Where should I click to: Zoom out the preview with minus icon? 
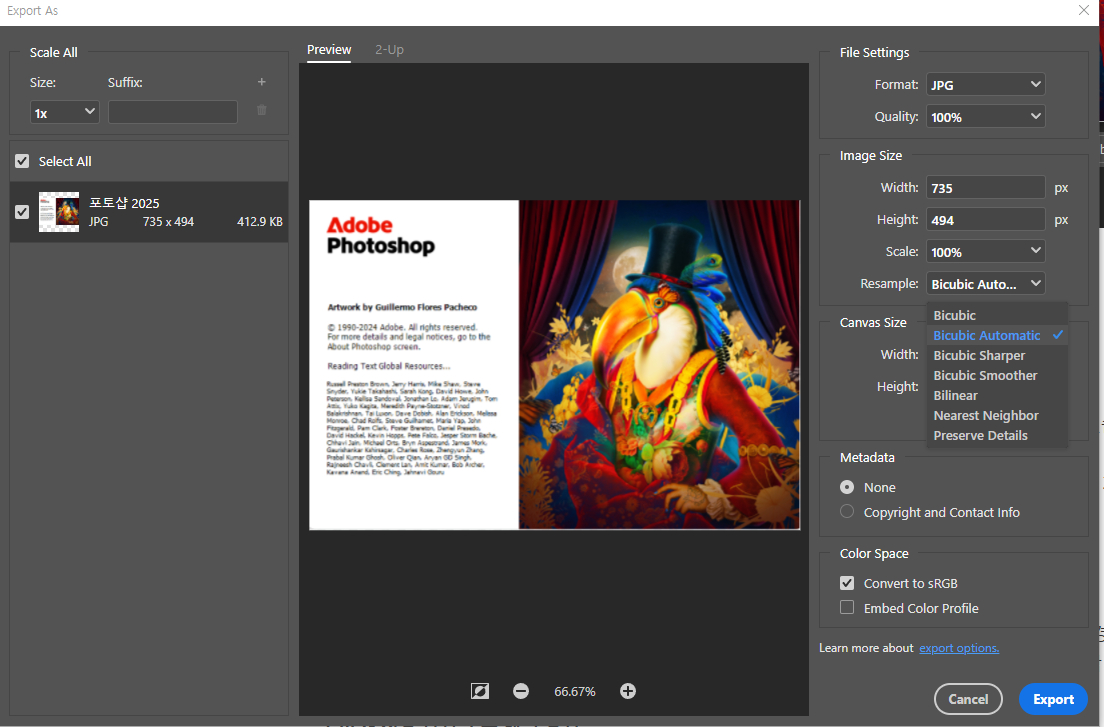pos(521,691)
